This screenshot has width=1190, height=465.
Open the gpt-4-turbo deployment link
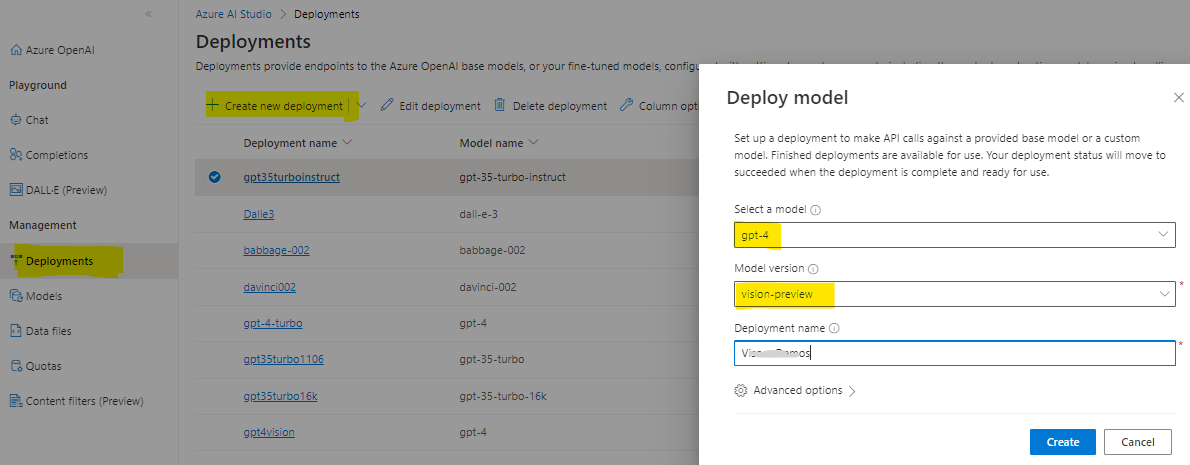[273, 323]
